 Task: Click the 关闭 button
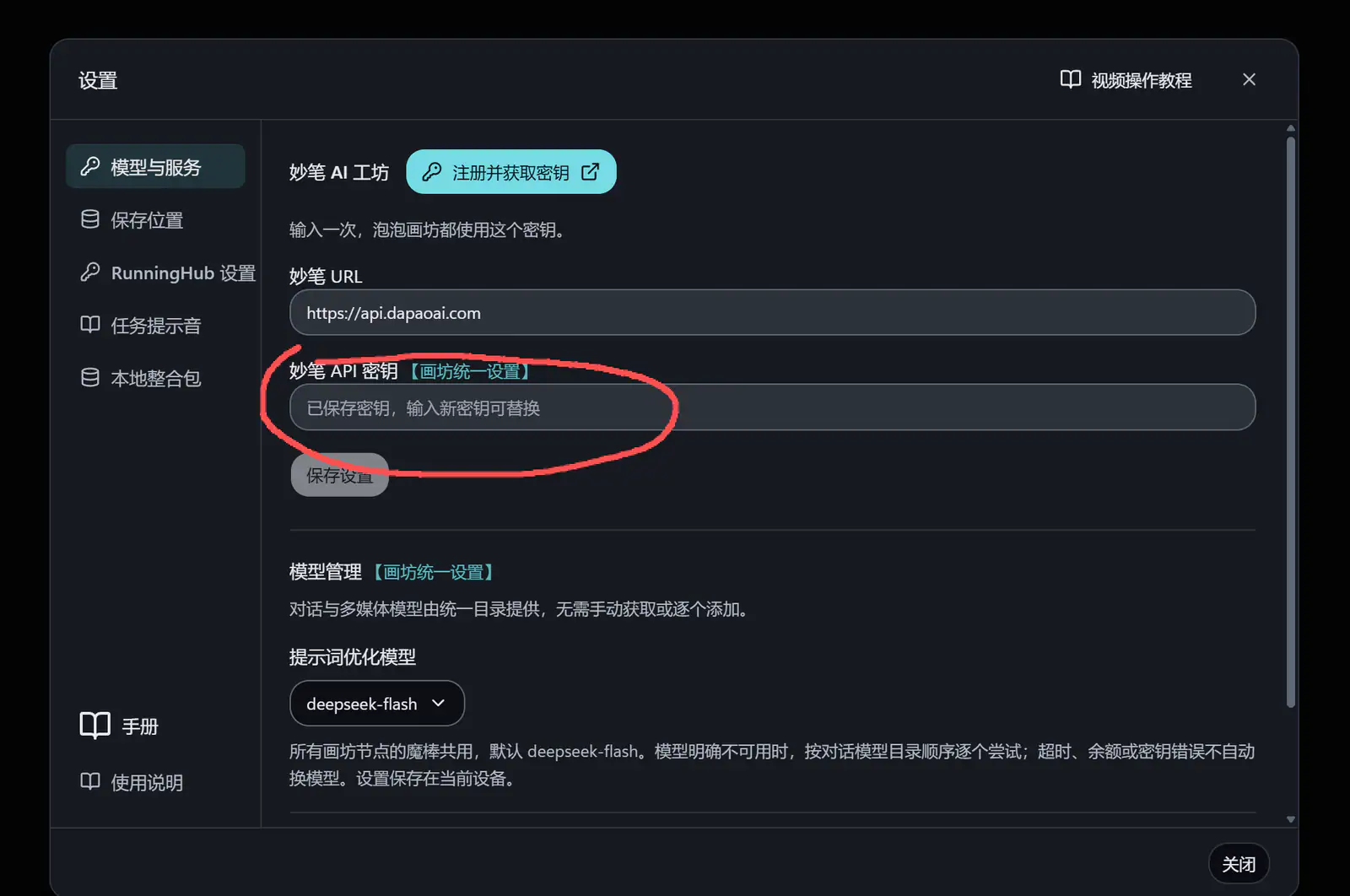1239,864
